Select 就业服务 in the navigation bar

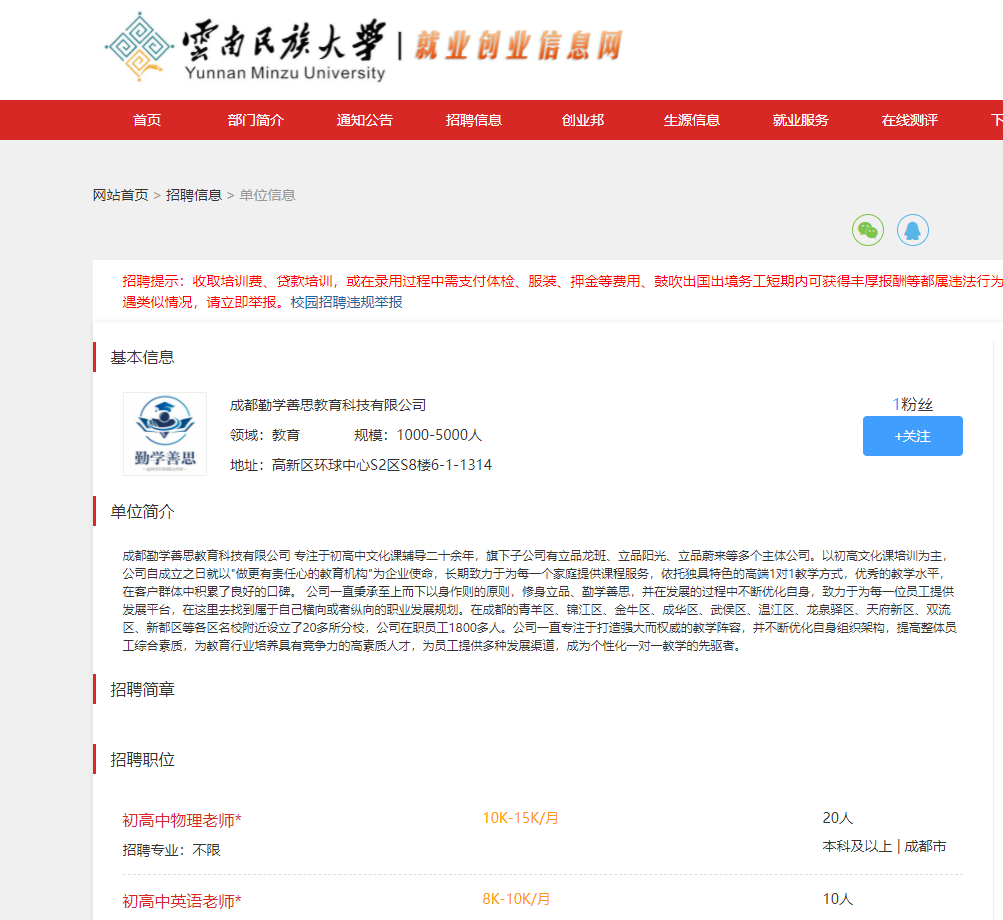(x=800, y=120)
